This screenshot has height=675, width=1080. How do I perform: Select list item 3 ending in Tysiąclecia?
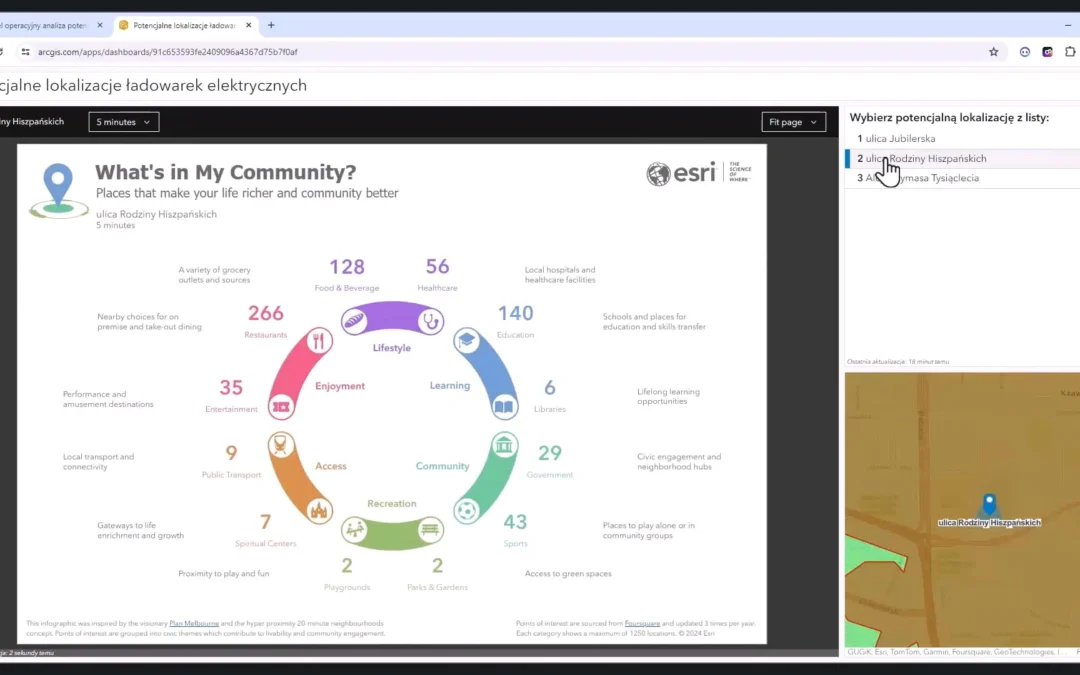pos(962,178)
